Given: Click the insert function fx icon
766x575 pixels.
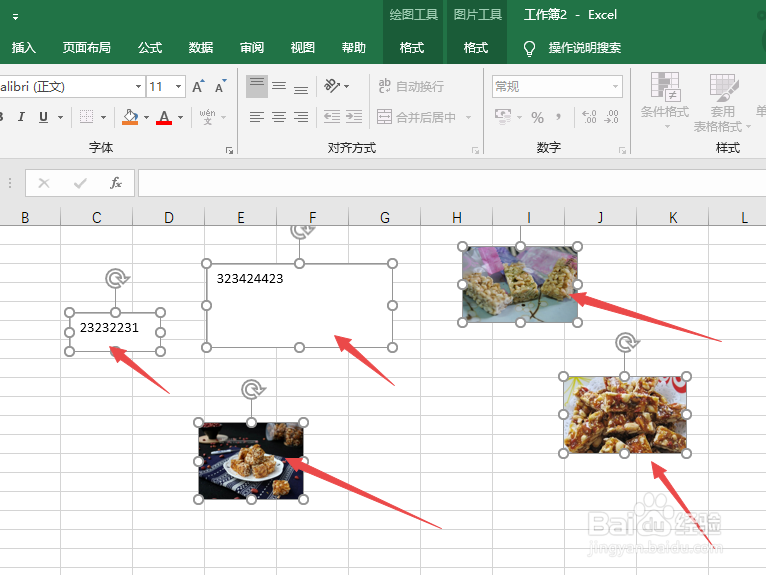Looking at the screenshot, I should (x=116, y=183).
